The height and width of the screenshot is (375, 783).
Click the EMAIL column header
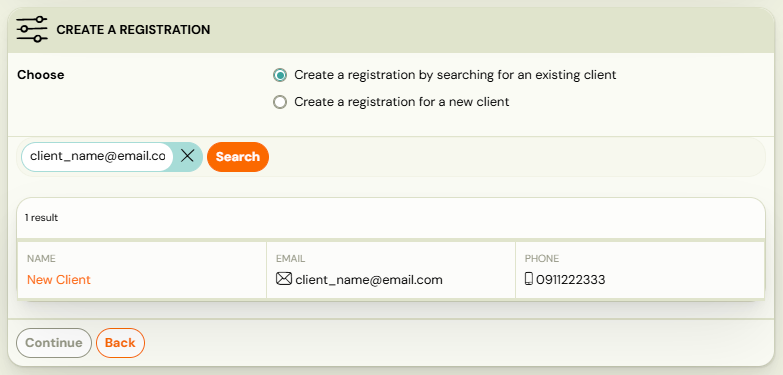pyautogui.click(x=291, y=259)
